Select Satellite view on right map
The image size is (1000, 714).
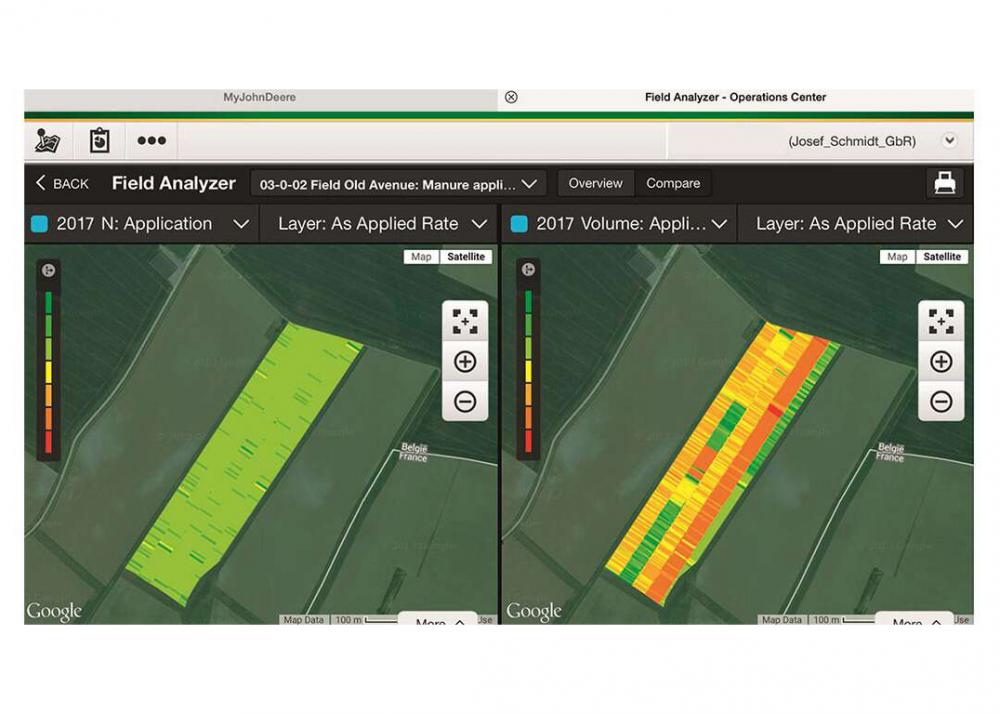(942, 256)
